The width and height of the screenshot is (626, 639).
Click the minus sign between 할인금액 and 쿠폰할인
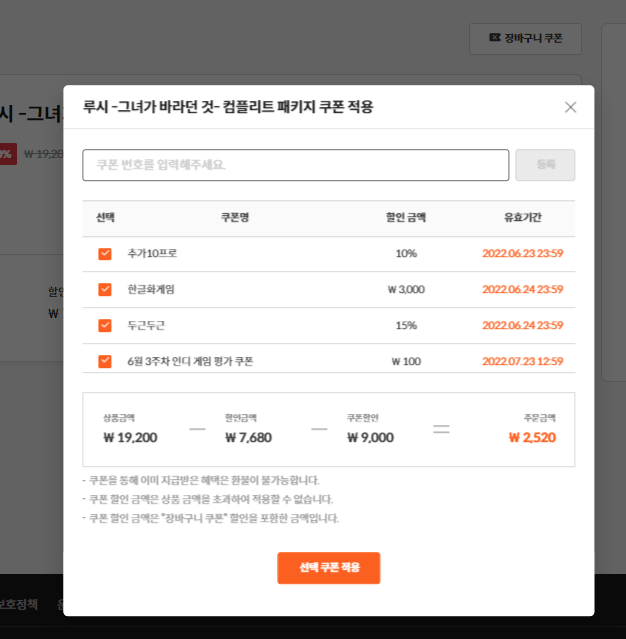click(x=319, y=429)
